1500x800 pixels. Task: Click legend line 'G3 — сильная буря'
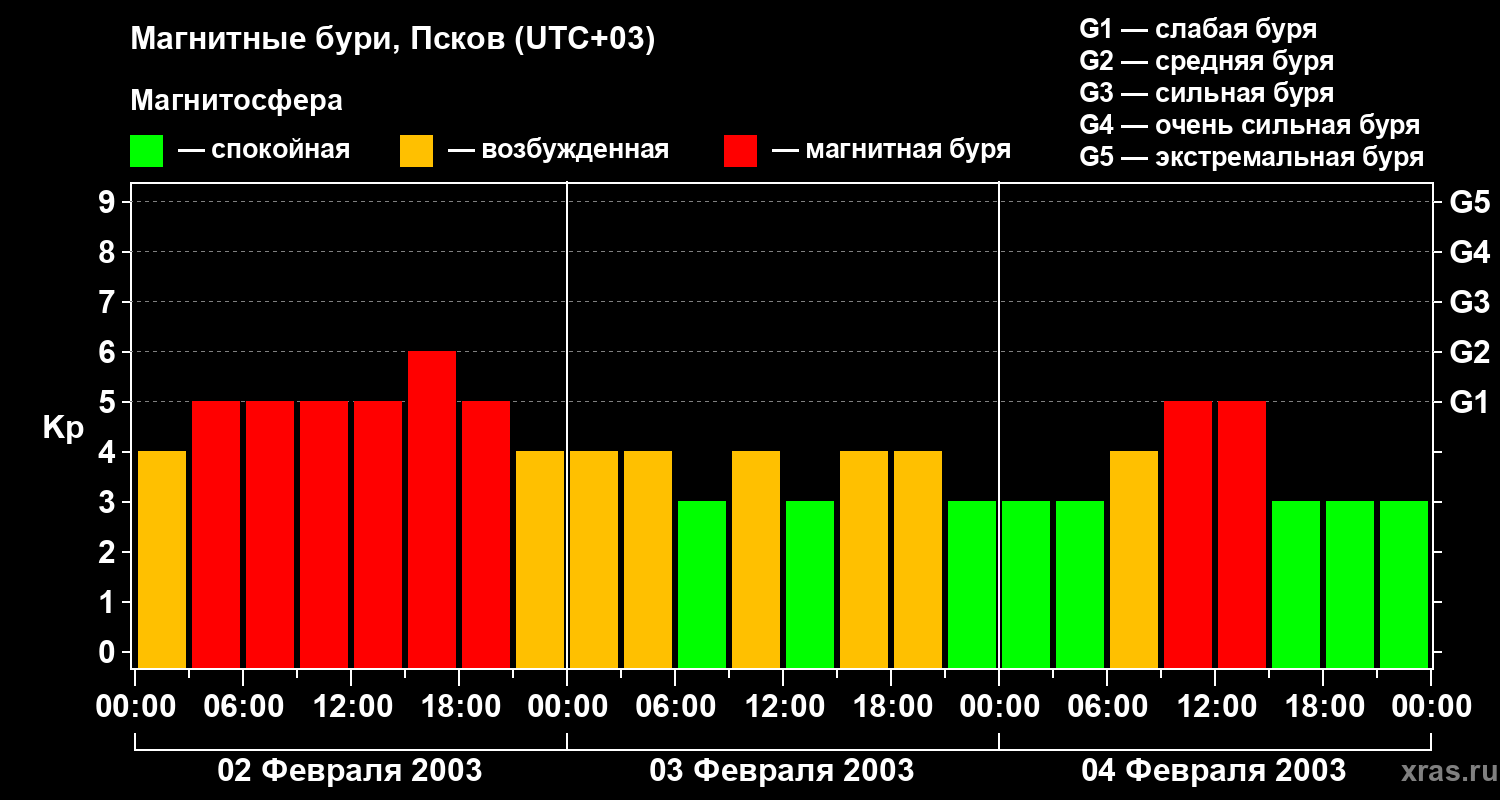(x=1206, y=93)
